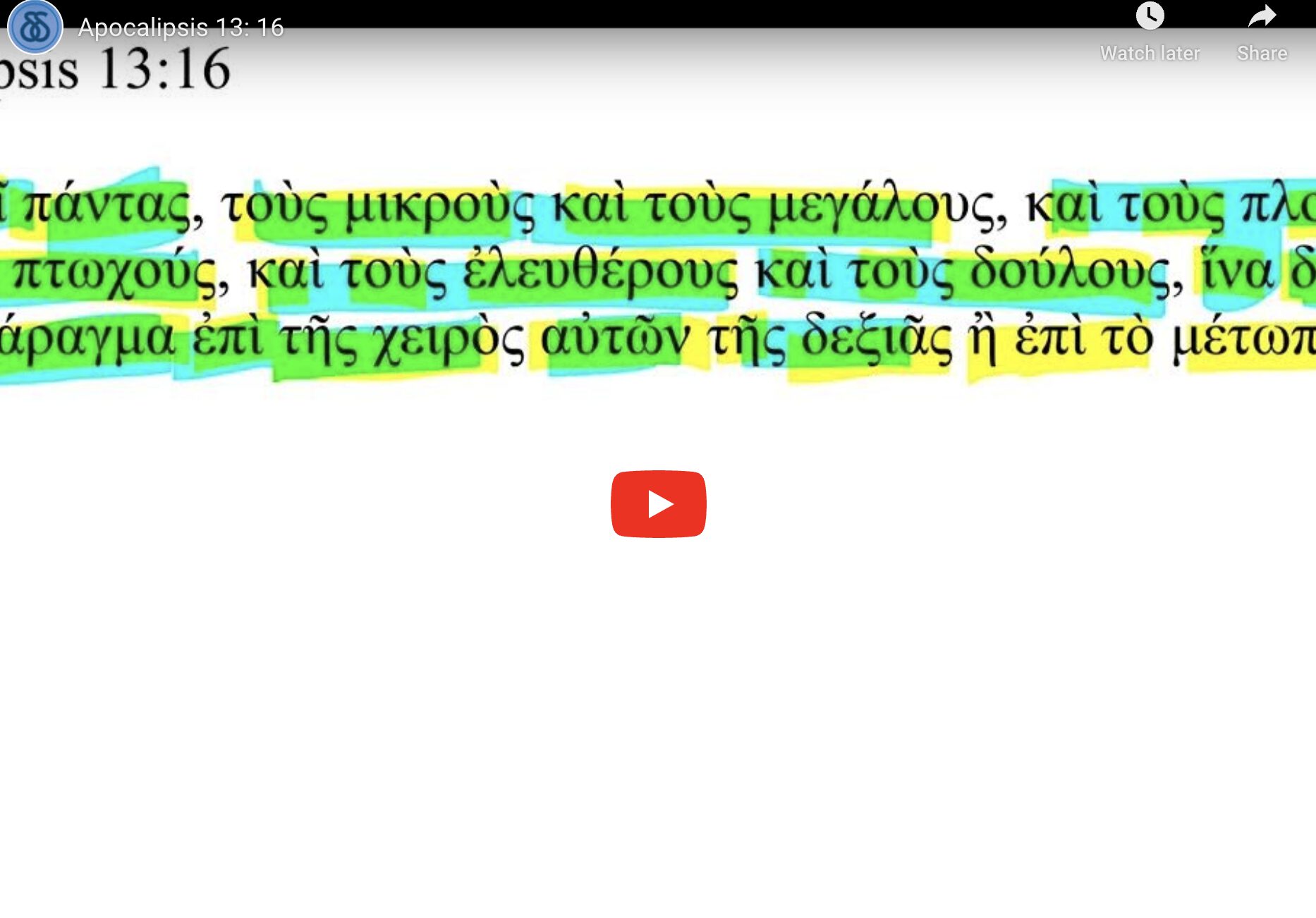Click the Share text label
The height and width of the screenshot is (918, 1316).
[x=1262, y=53]
